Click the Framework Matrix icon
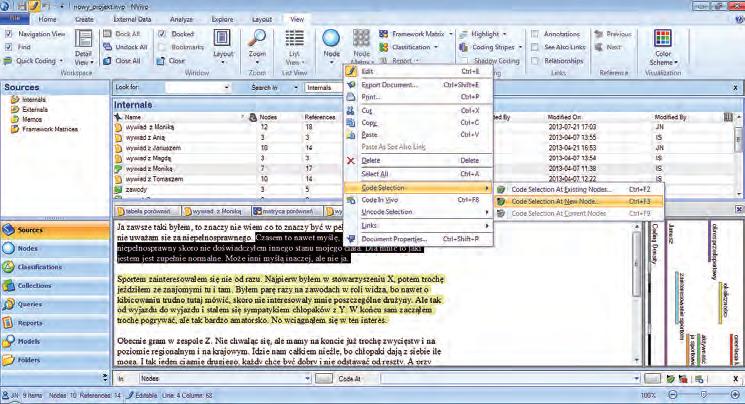Image resolution: width=745 pixels, height=404 pixels. (383, 34)
